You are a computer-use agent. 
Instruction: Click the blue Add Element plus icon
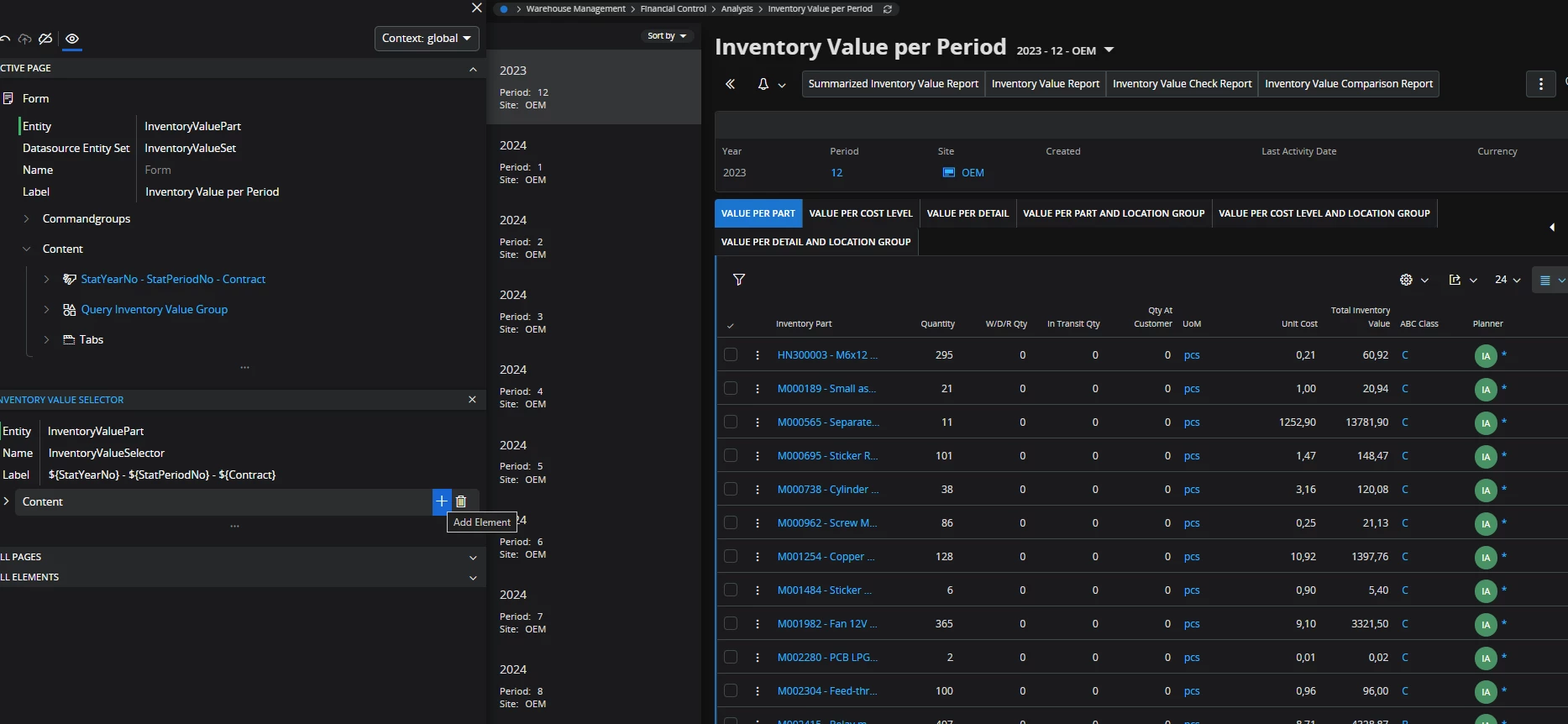(442, 501)
